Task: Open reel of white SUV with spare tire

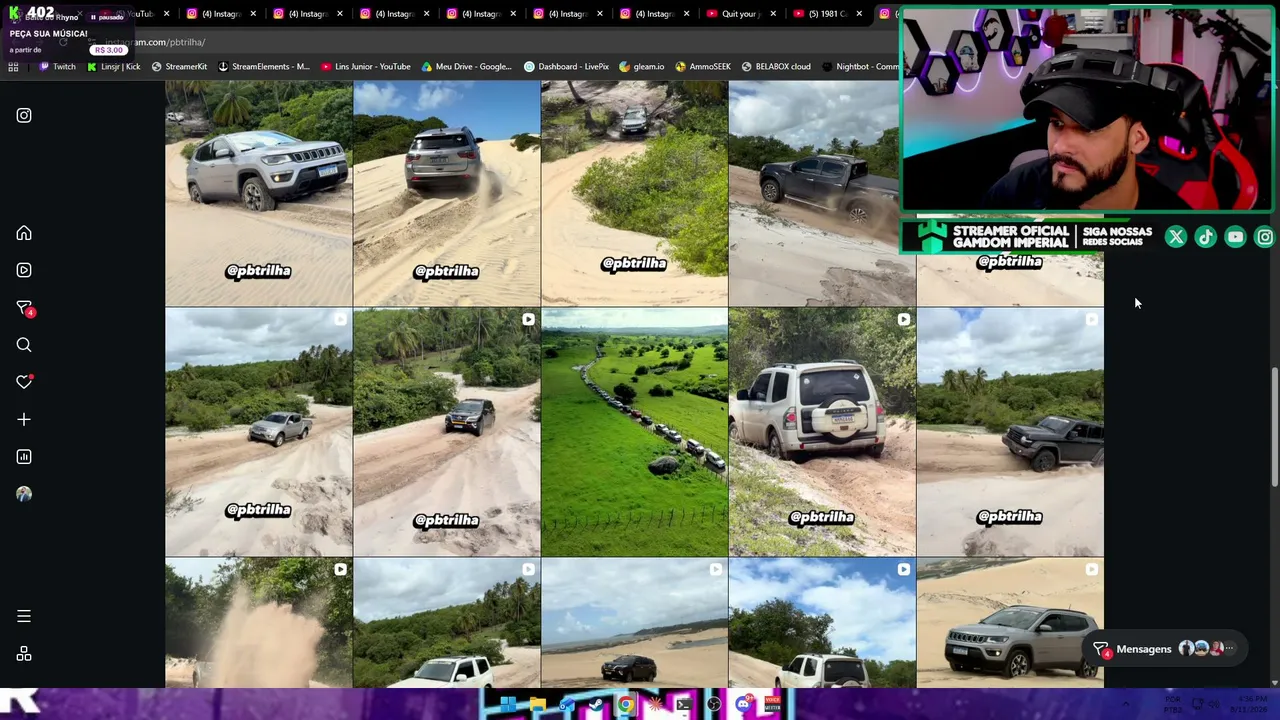Action: (x=822, y=432)
